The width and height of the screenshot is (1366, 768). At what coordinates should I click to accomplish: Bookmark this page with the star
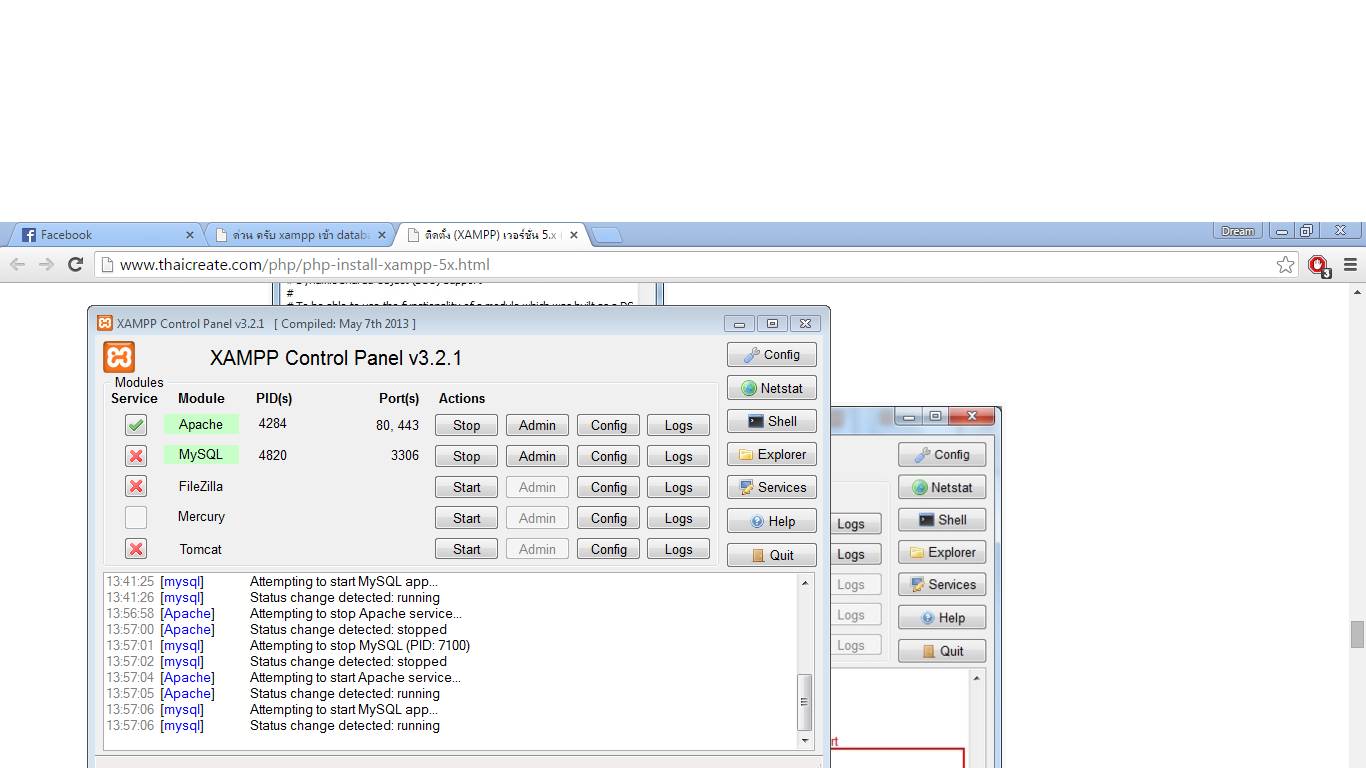(x=1285, y=265)
